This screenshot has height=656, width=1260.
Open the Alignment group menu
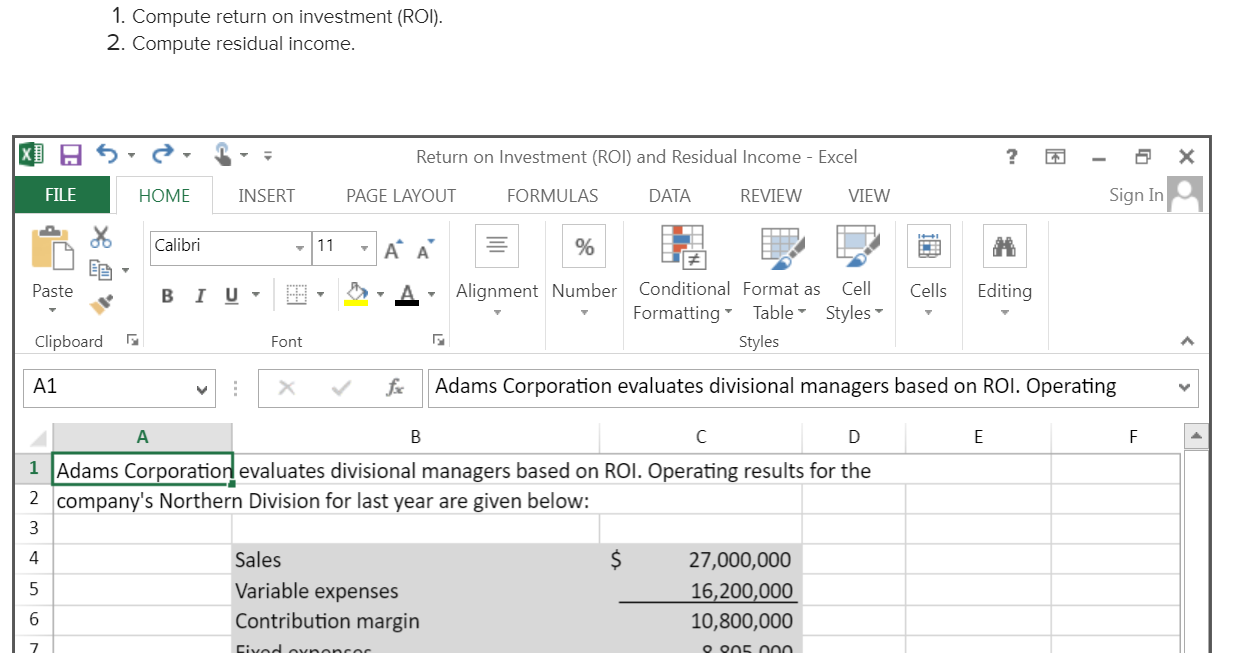click(x=497, y=272)
